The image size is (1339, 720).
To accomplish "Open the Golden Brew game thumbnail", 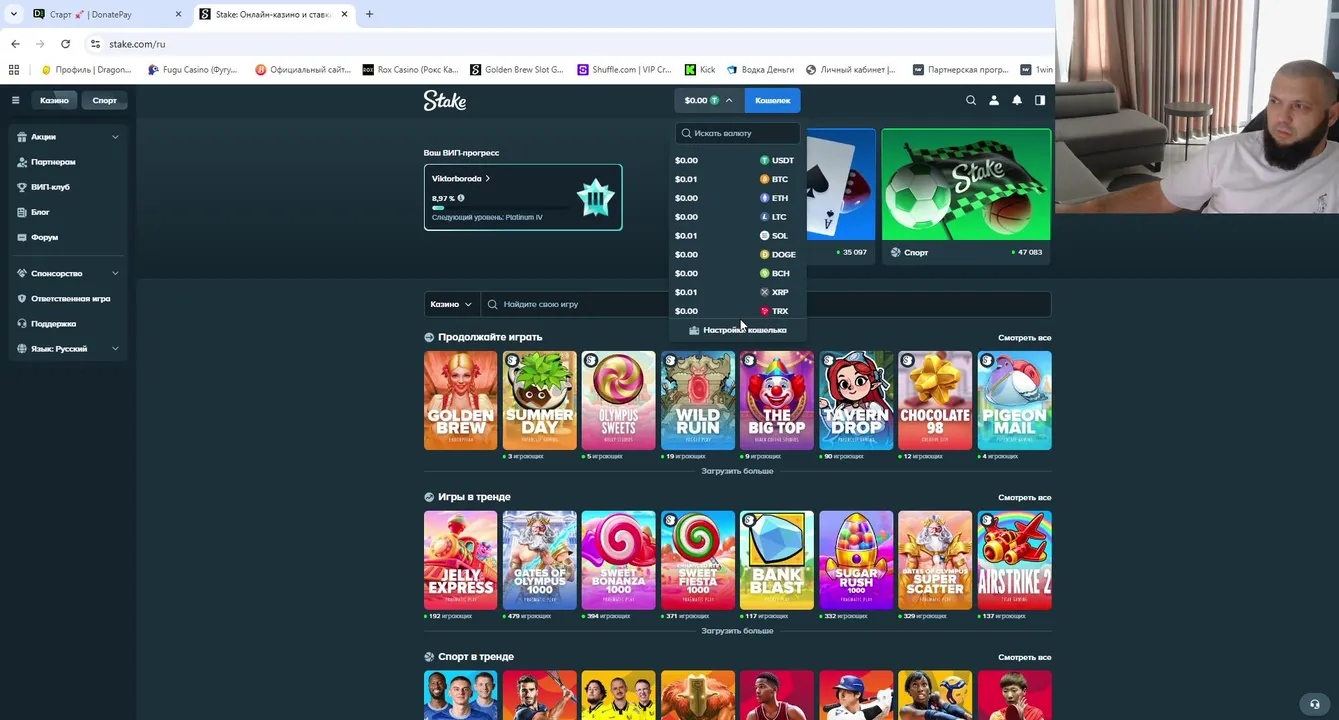I will tap(460, 400).
